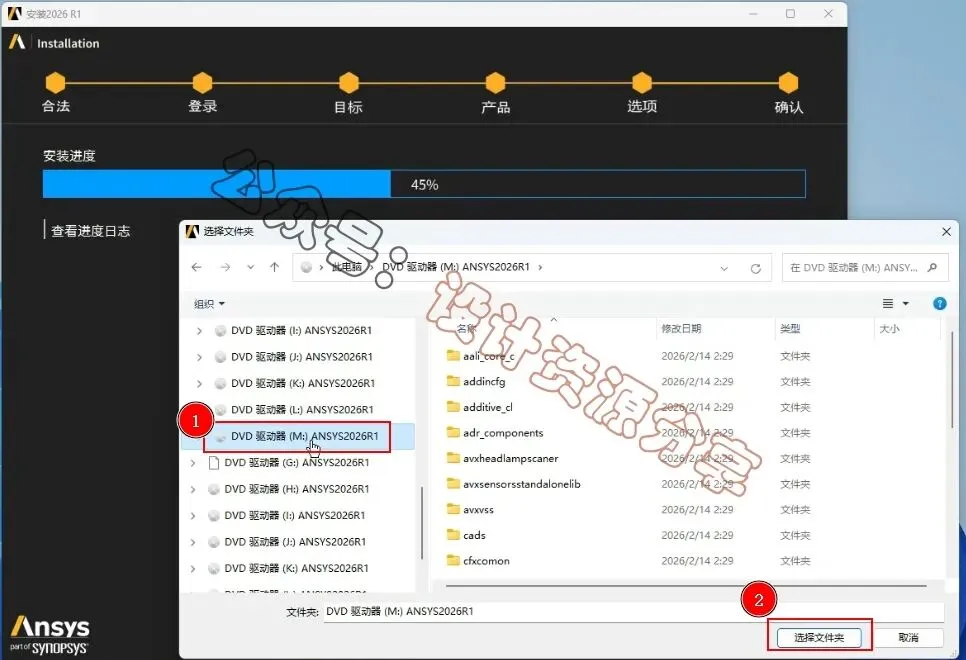
Task: Maximize the 安装2026 R1 window
Action: pyautogui.click(x=790, y=14)
